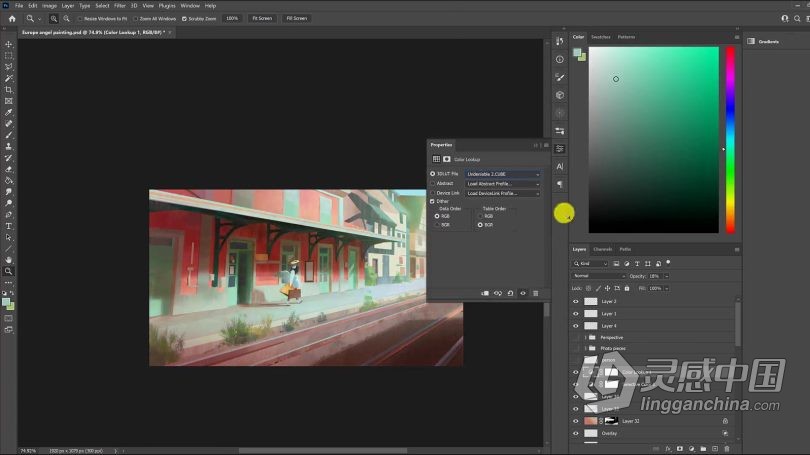
Task: Open the Info panel icon
Action: (559, 59)
